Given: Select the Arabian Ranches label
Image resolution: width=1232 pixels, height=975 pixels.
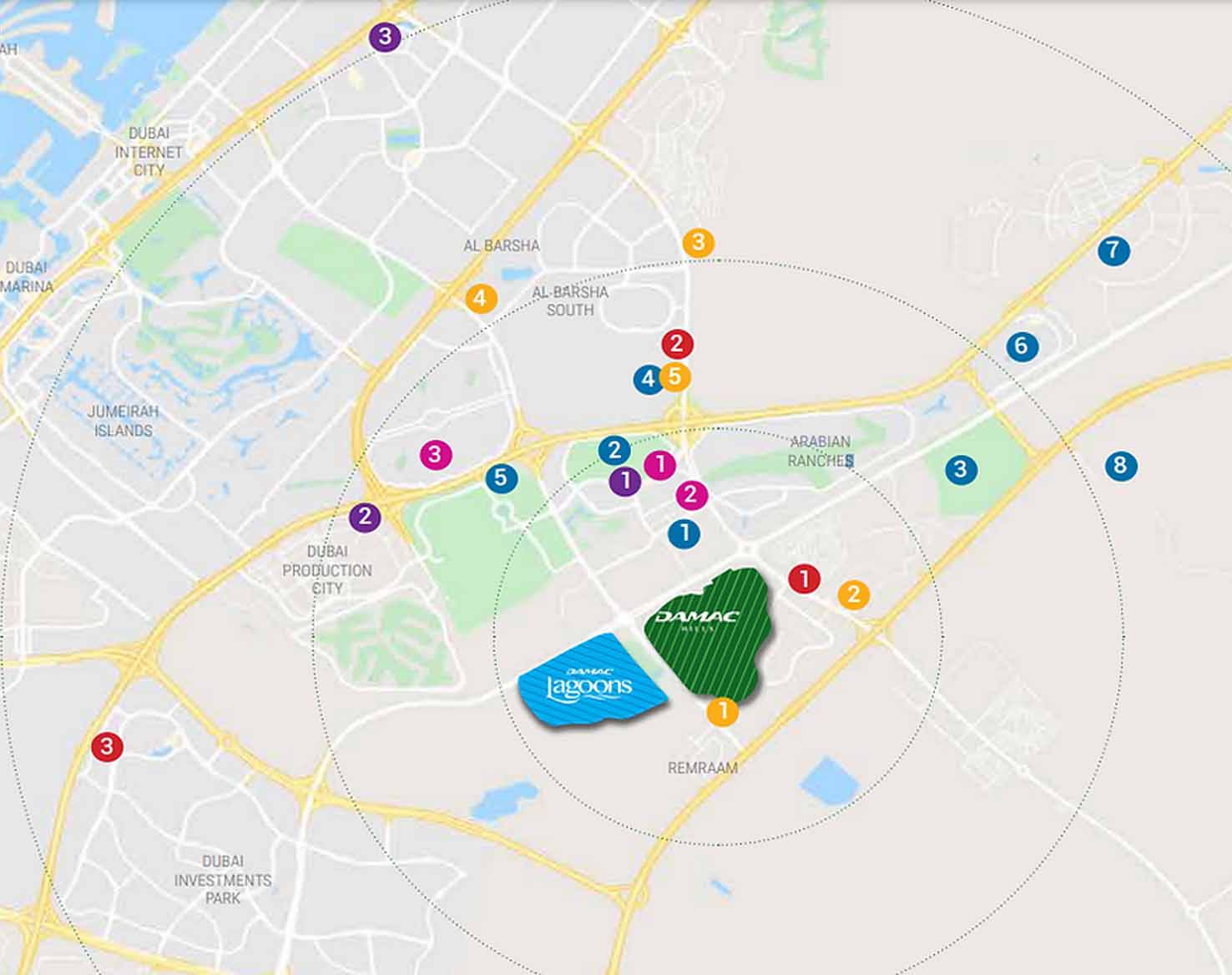Looking at the screenshot, I should pyautogui.click(x=820, y=451).
